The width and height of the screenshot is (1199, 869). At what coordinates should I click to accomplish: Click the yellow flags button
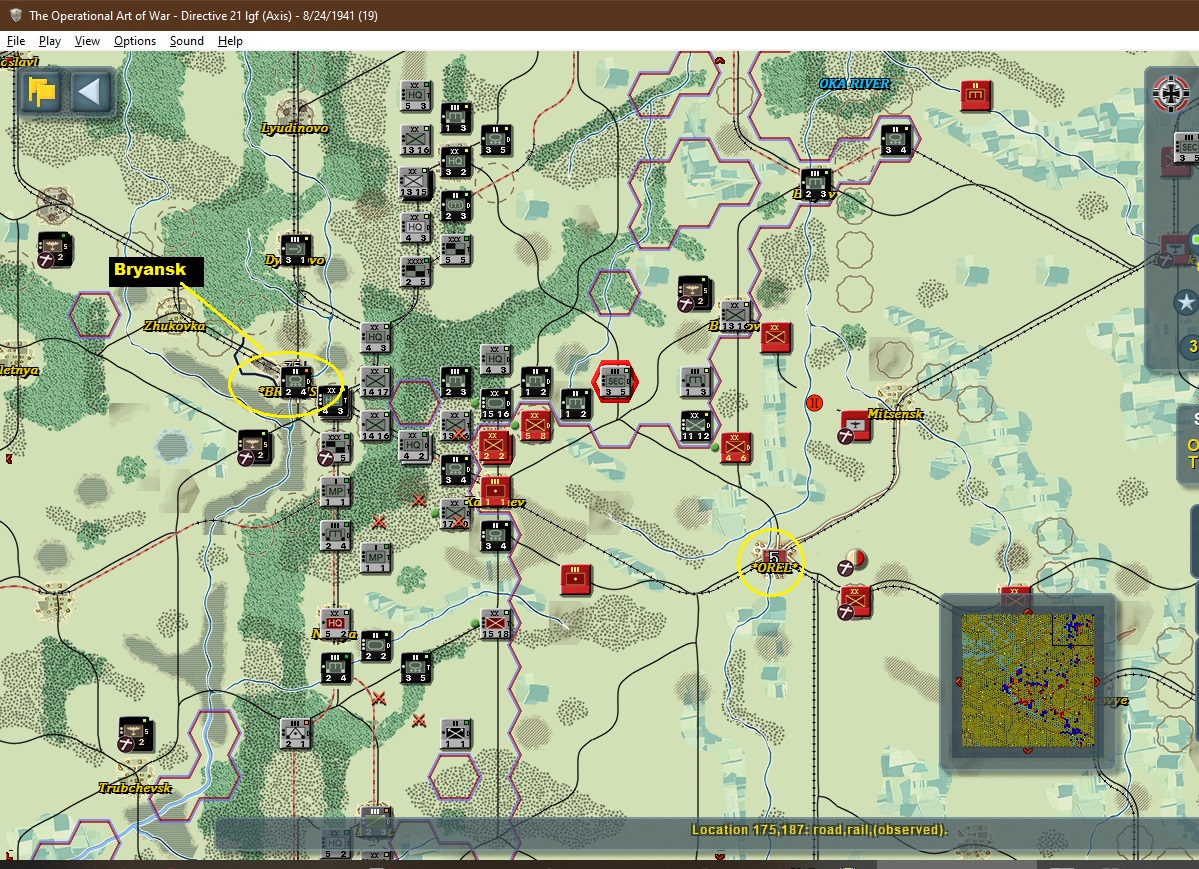pos(42,93)
